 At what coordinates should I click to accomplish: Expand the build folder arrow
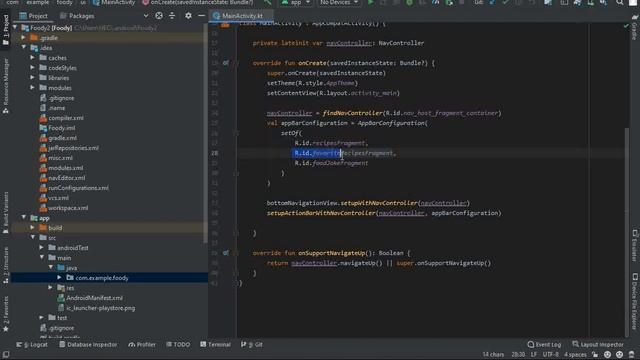32,227
